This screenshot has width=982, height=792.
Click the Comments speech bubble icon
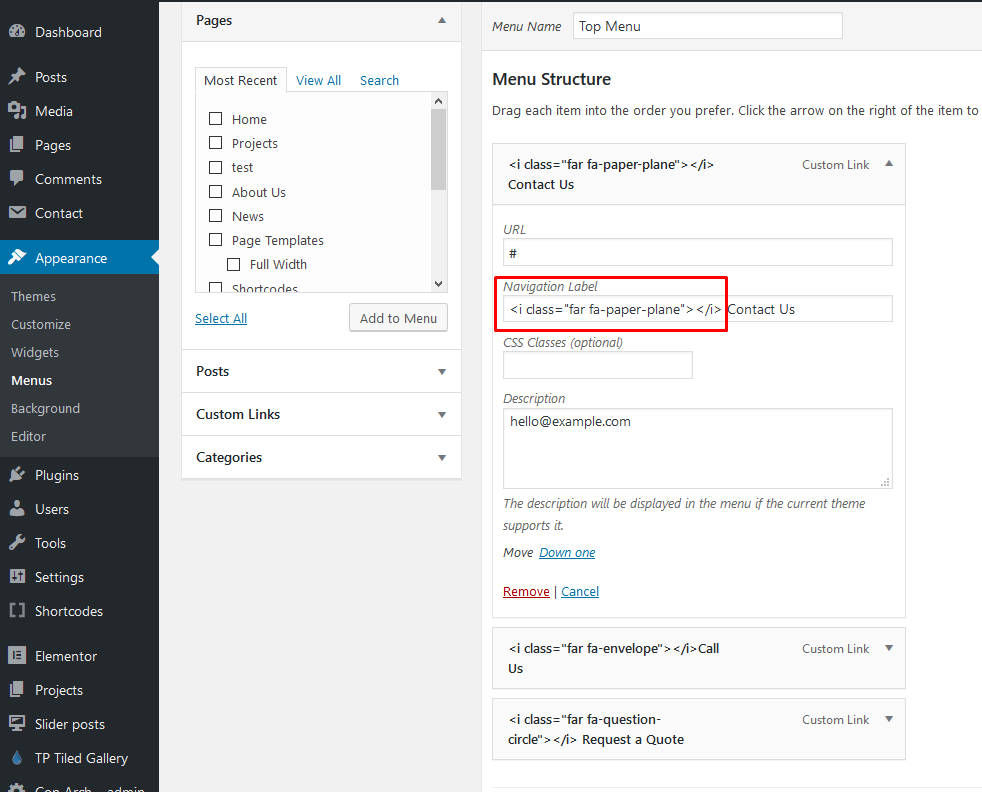tap(17, 179)
